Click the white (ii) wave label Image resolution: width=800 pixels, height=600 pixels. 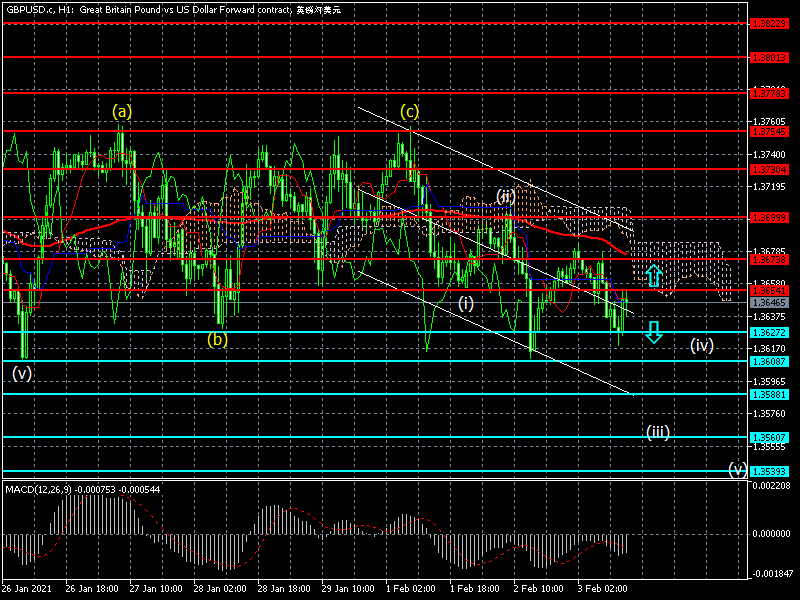(x=506, y=197)
